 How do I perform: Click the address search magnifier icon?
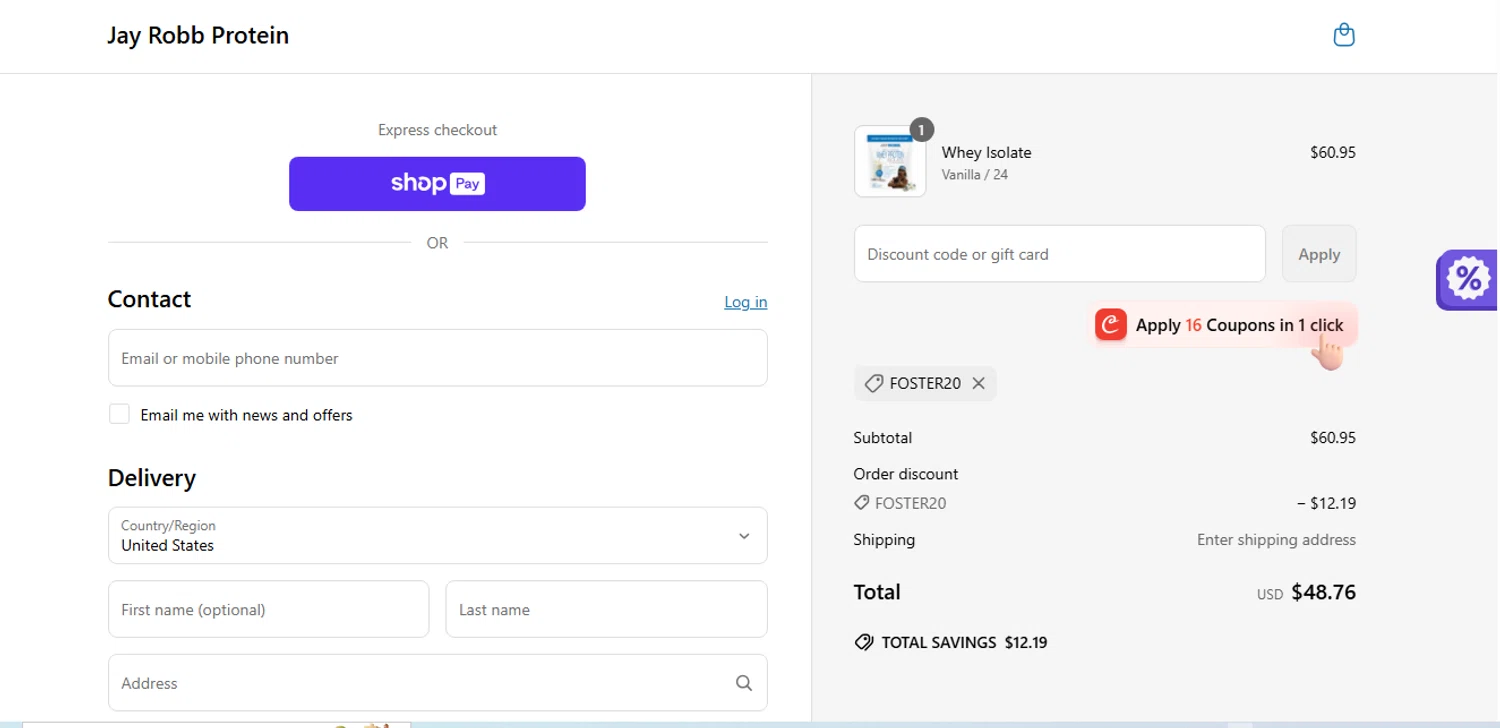pyautogui.click(x=743, y=683)
